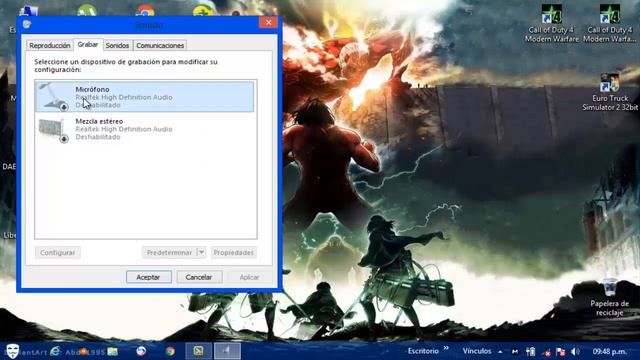This screenshot has width=640, height=360.
Task: Click the Deshabilitado status under Mezcla estéreo
Action: [x=98, y=137]
